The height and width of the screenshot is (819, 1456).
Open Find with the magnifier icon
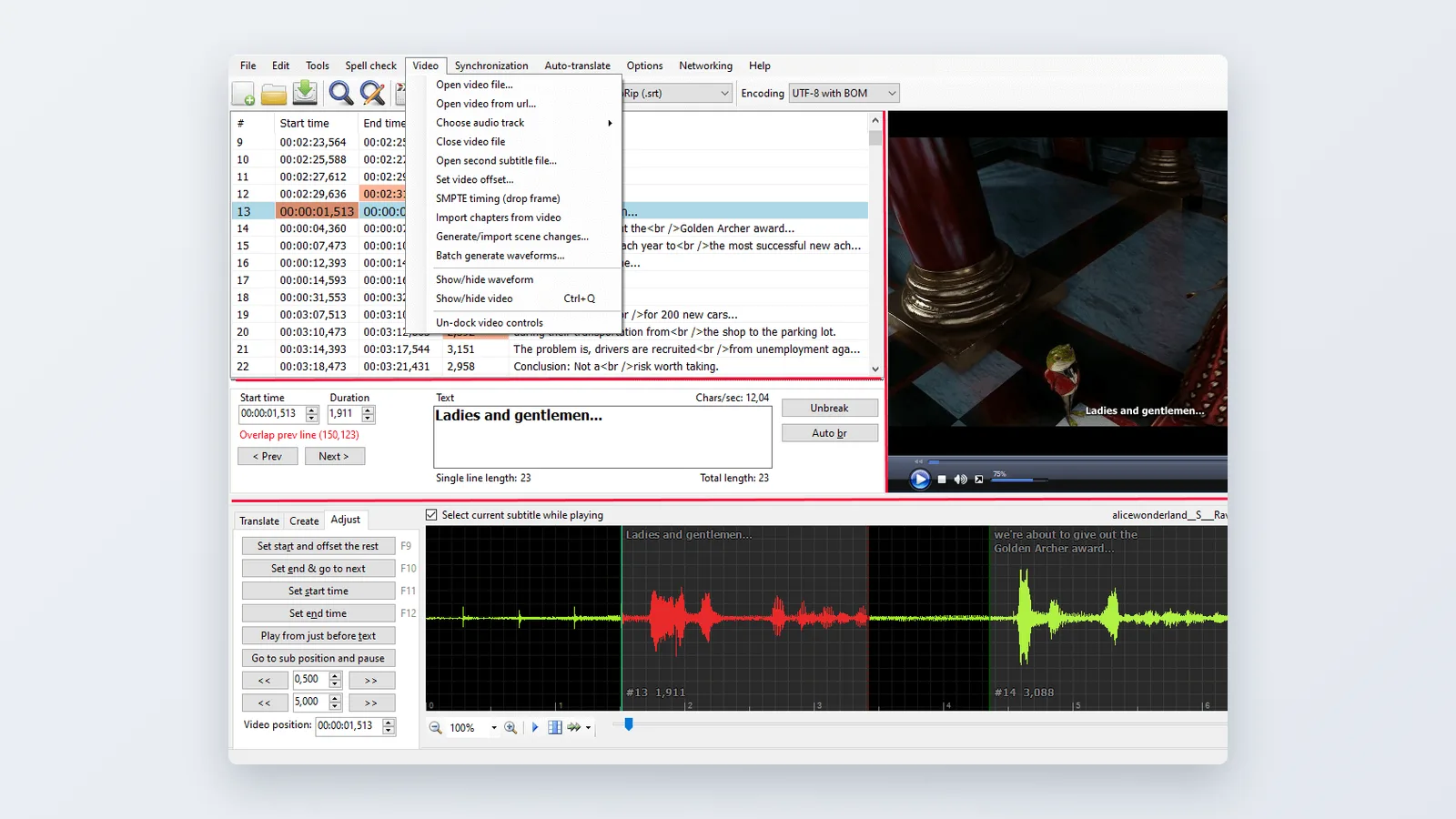341,93
